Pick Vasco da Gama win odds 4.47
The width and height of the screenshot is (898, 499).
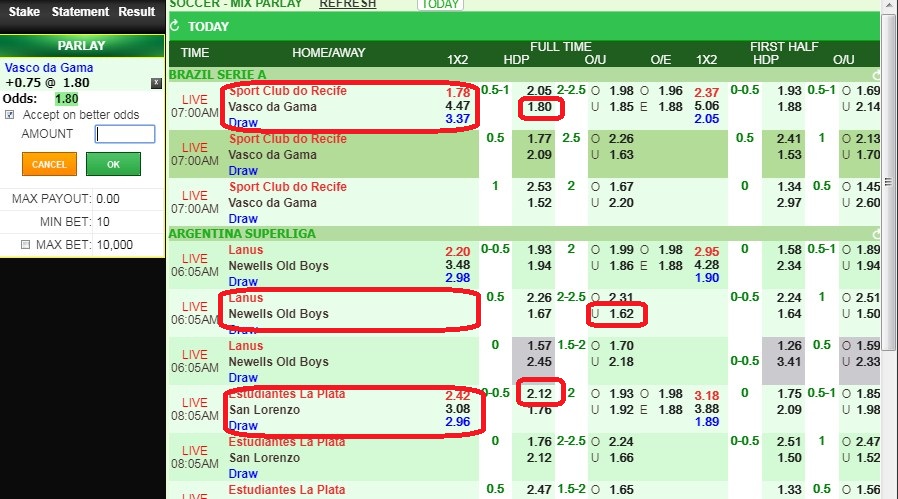(458, 106)
